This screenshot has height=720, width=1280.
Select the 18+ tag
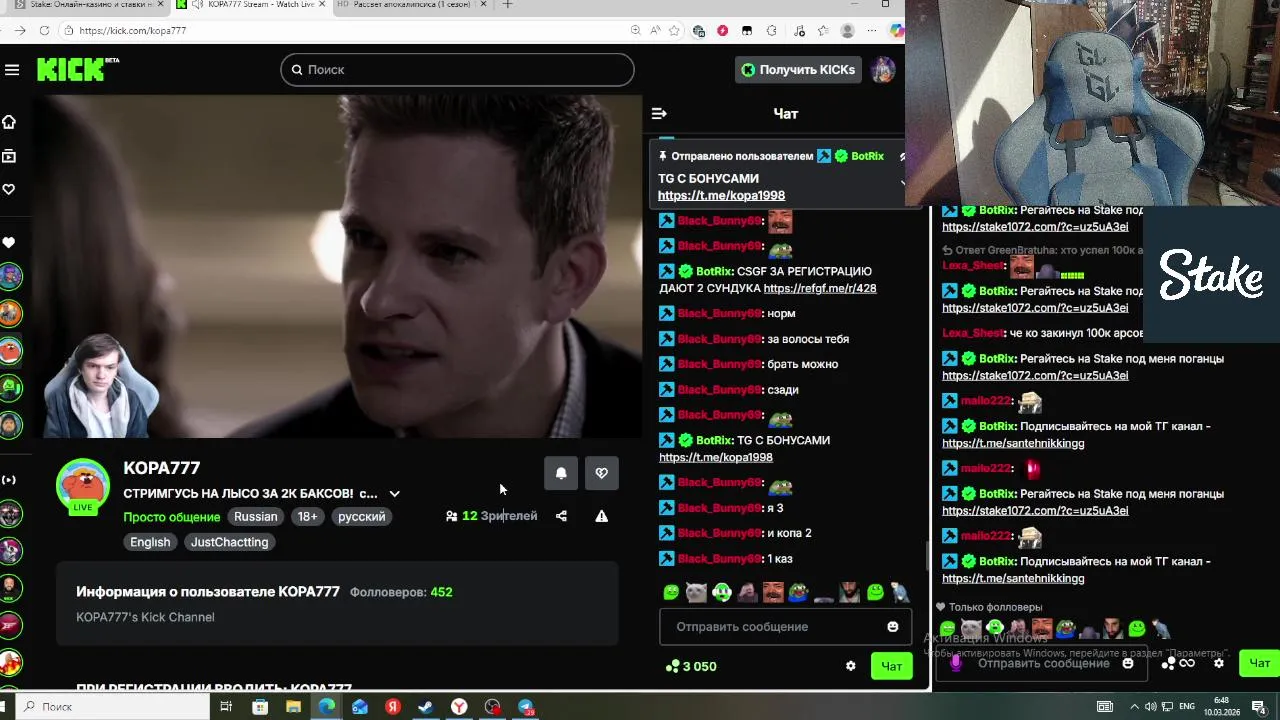pos(307,517)
